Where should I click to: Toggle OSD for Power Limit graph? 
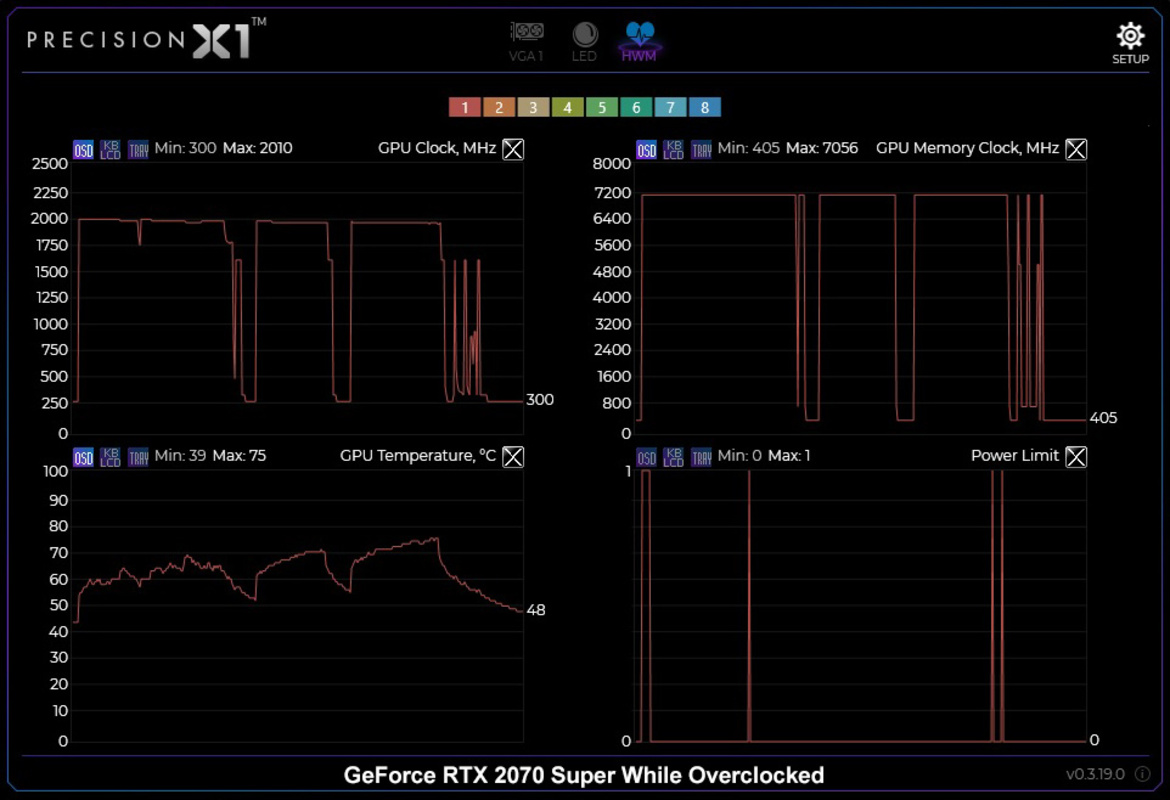click(646, 457)
